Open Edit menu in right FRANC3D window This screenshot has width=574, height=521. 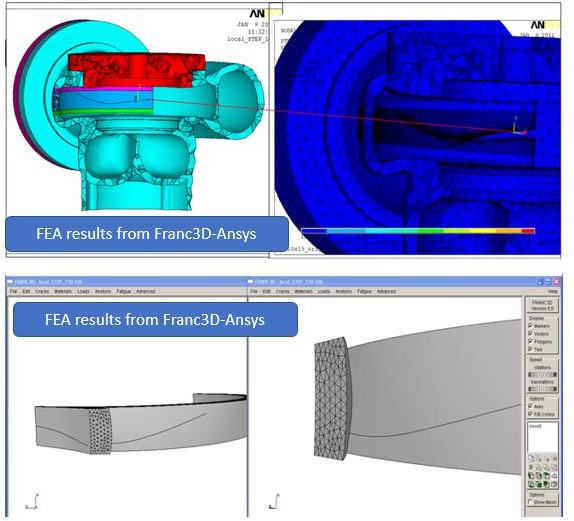click(266, 291)
